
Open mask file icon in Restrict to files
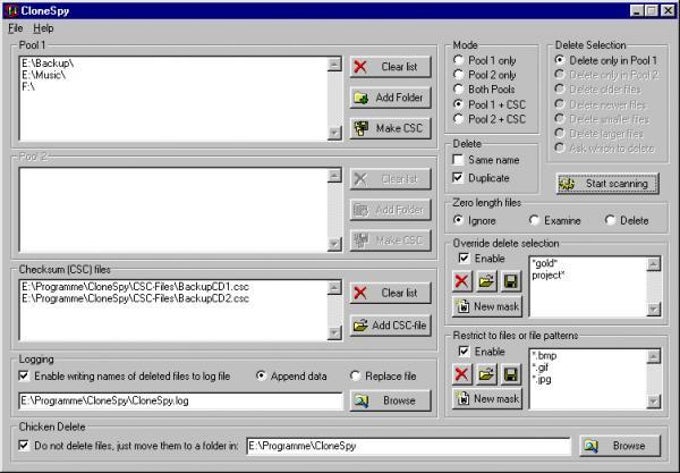tap(486, 374)
